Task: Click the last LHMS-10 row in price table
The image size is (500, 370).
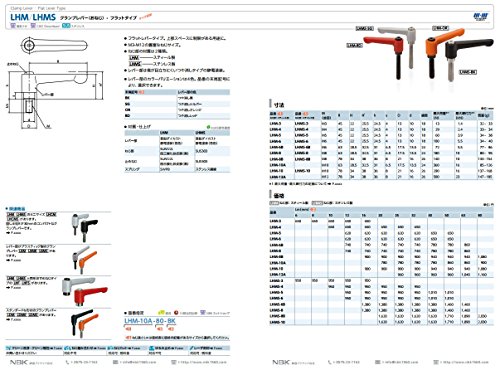Action: [x=381, y=322]
